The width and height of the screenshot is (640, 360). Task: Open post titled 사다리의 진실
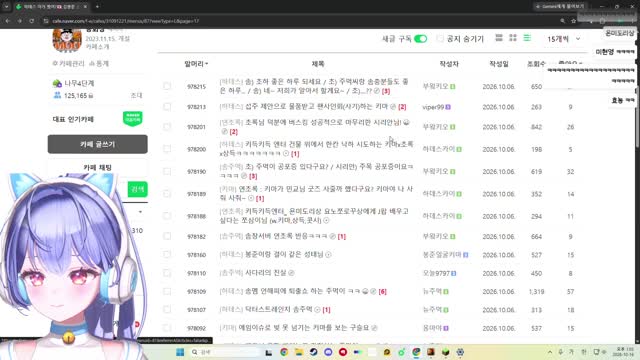pos(265,273)
